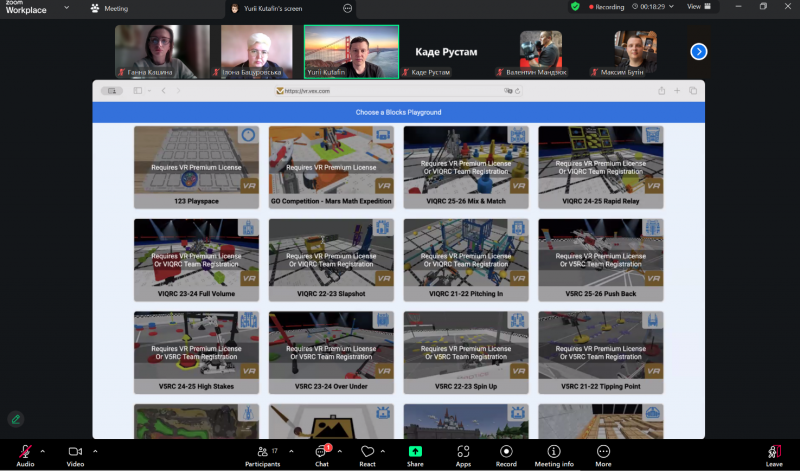Open options for Yurii Kutafin's screen share
This screenshot has height=471, width=800.
point(348,8)
